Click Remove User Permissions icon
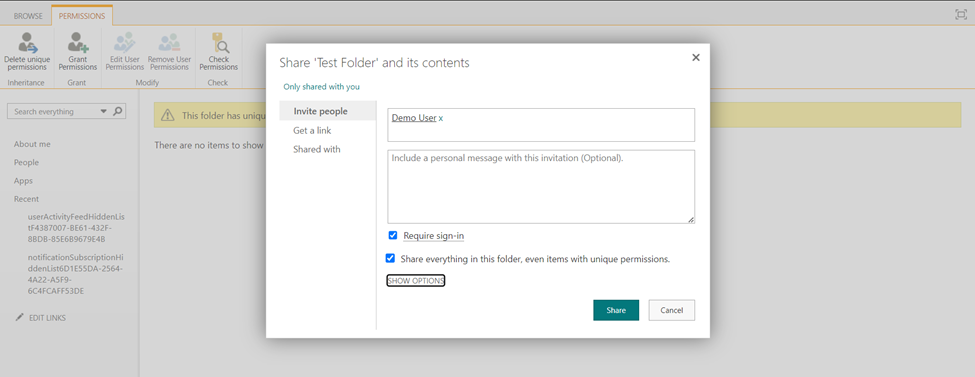The image size is (975, 377). coord(169,43)
